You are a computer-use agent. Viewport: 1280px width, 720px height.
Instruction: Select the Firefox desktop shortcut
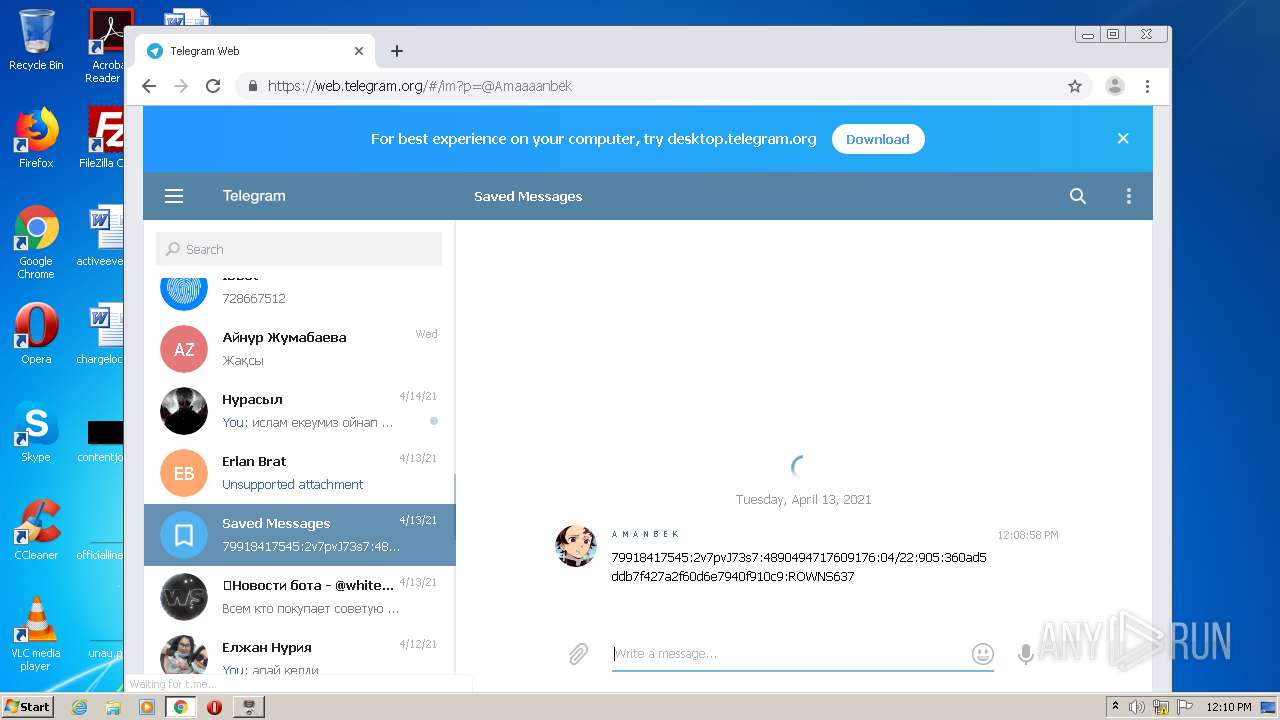coord(36,138)
